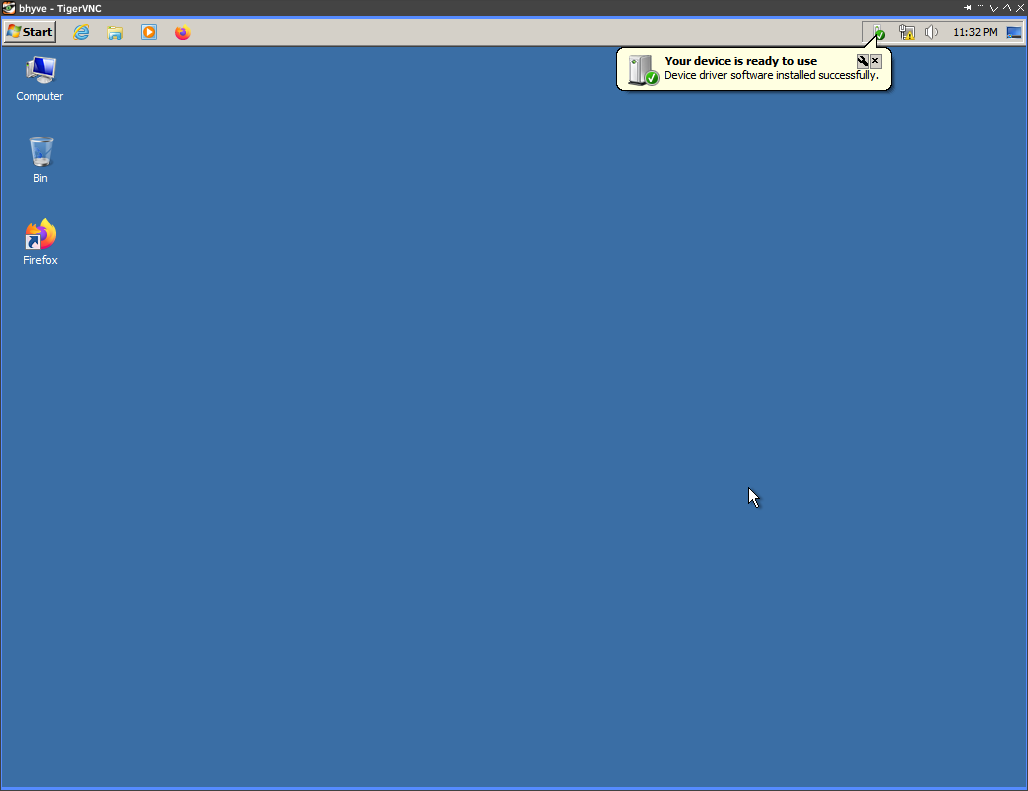The height and width of the screenshot is (791, 1028).
Task: Toggle the pin button in TigerVNC title bar
Action: 967,8
